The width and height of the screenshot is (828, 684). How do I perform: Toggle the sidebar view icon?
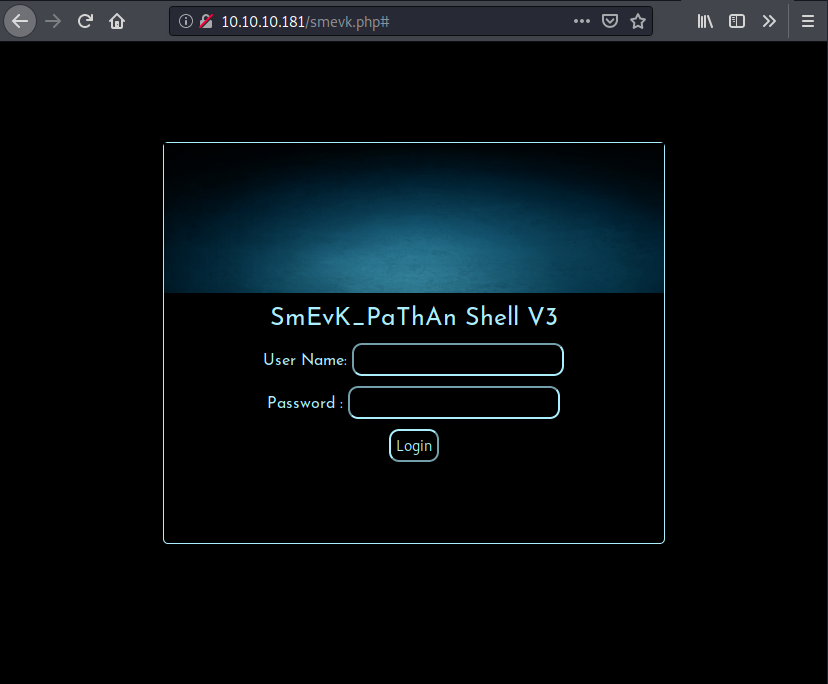(737, 20)
